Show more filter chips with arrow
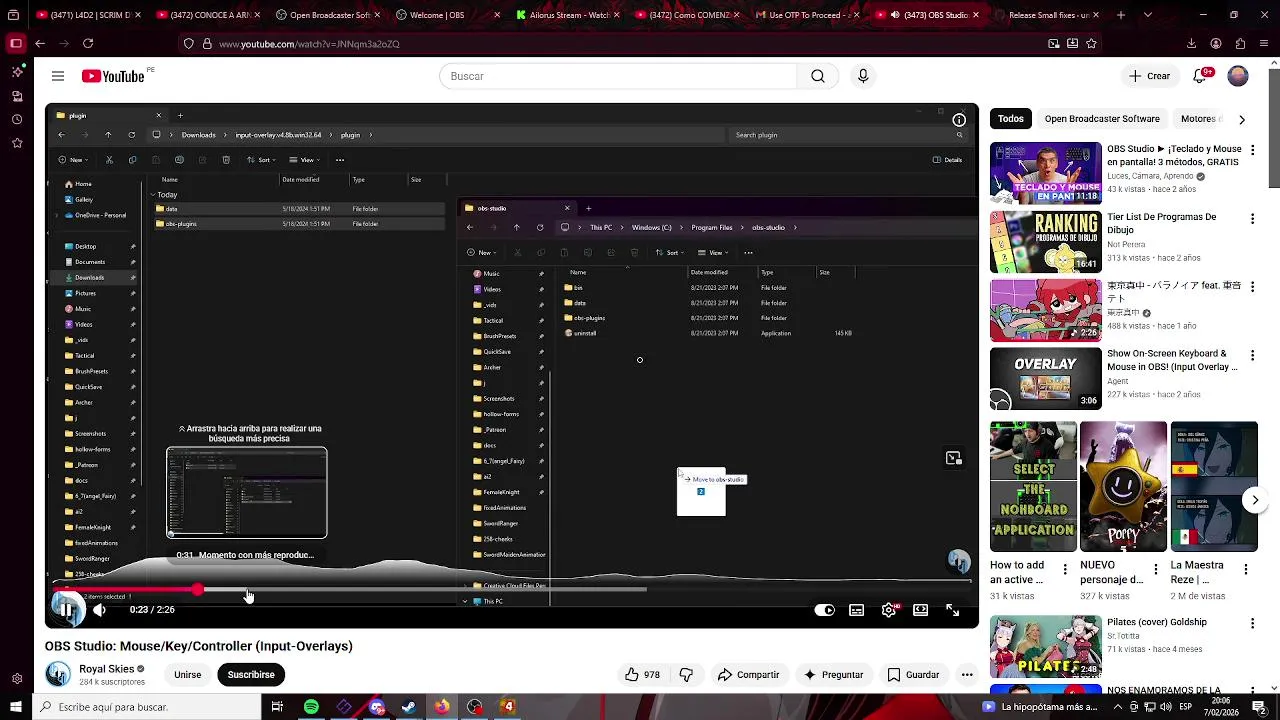Image resolution: width=1280 pixels, height=720 pixels. (1242, 119)
